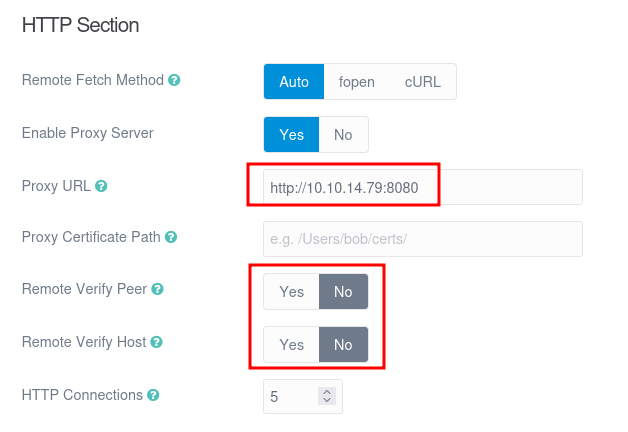Click into the Proxy URL text field
Image resolution: width=628 pixels, height=432 pixels.
pyautogui.click(x=420, y=187)
